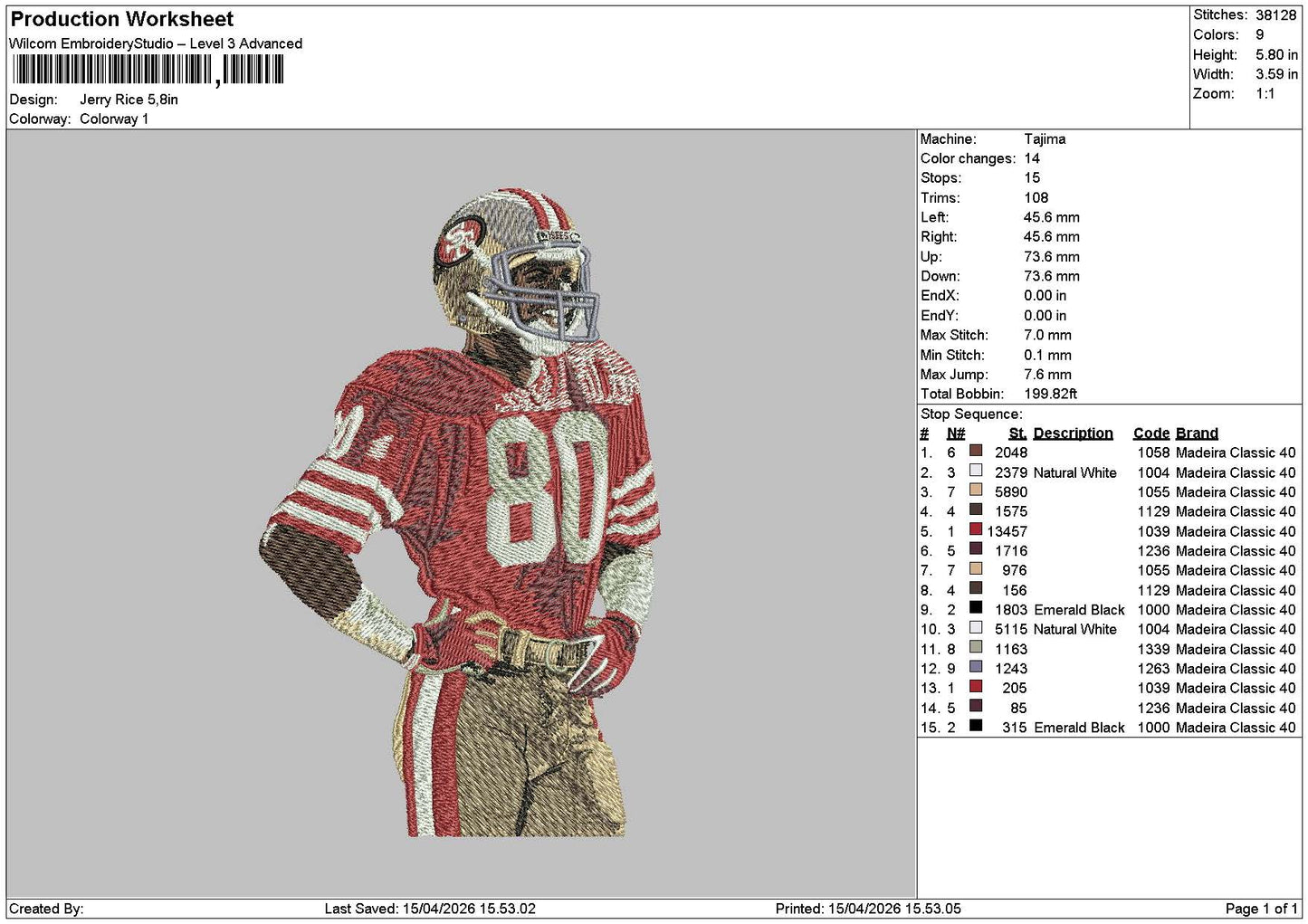Click the purple-gray swatch in stop row 12
The image size is (1308, 924).
tap(976, 667)
